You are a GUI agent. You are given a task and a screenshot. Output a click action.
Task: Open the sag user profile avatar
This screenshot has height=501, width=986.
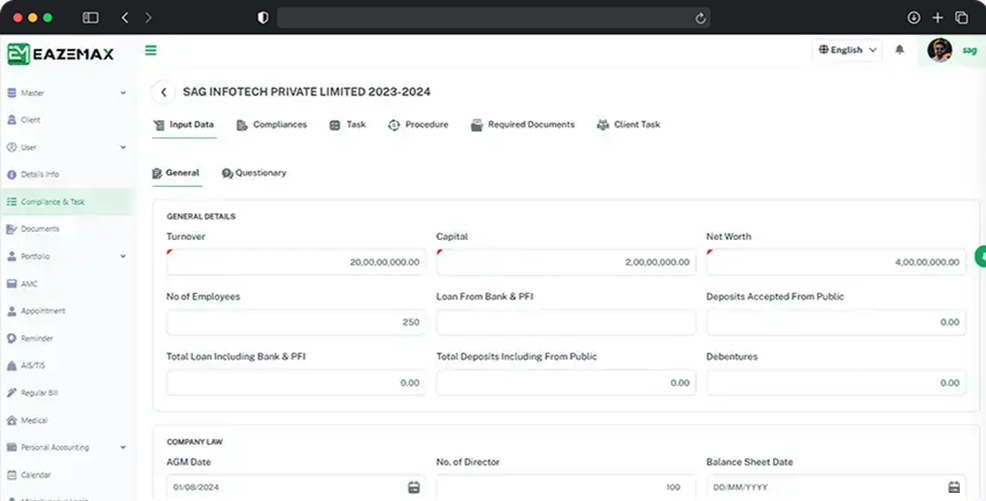pos(939,50)
